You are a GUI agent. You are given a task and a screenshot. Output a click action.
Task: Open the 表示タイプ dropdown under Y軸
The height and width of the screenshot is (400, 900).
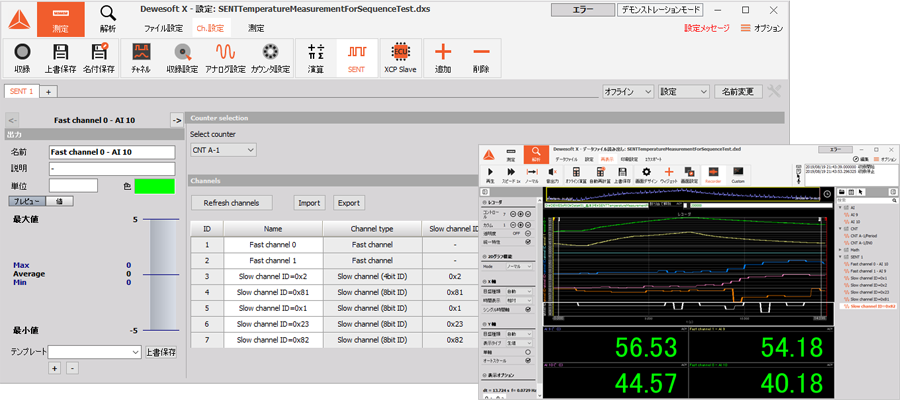pos(518,343)
